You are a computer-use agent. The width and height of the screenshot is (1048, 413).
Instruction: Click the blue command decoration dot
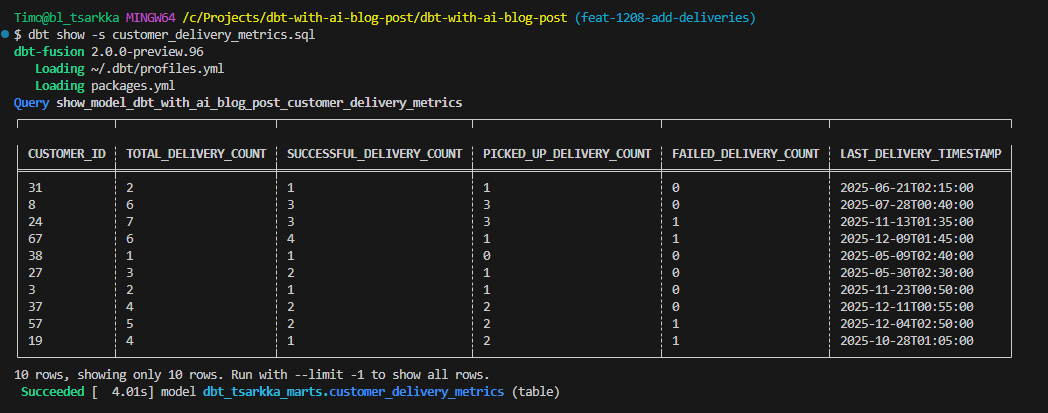tap(5, 33)
